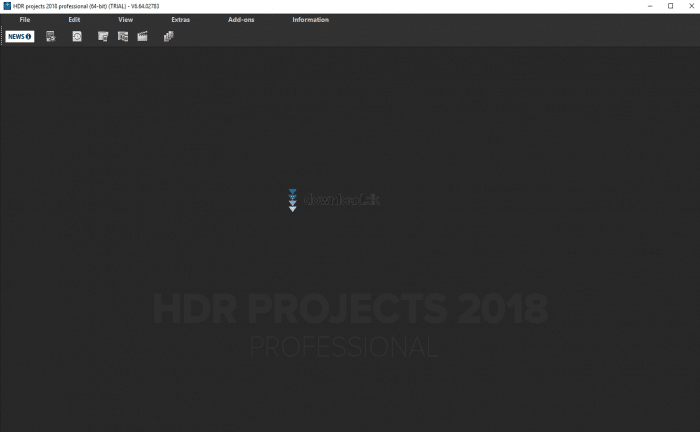Minimize the HDR projects window
This screenshot has height=432, width=700.
650,6
